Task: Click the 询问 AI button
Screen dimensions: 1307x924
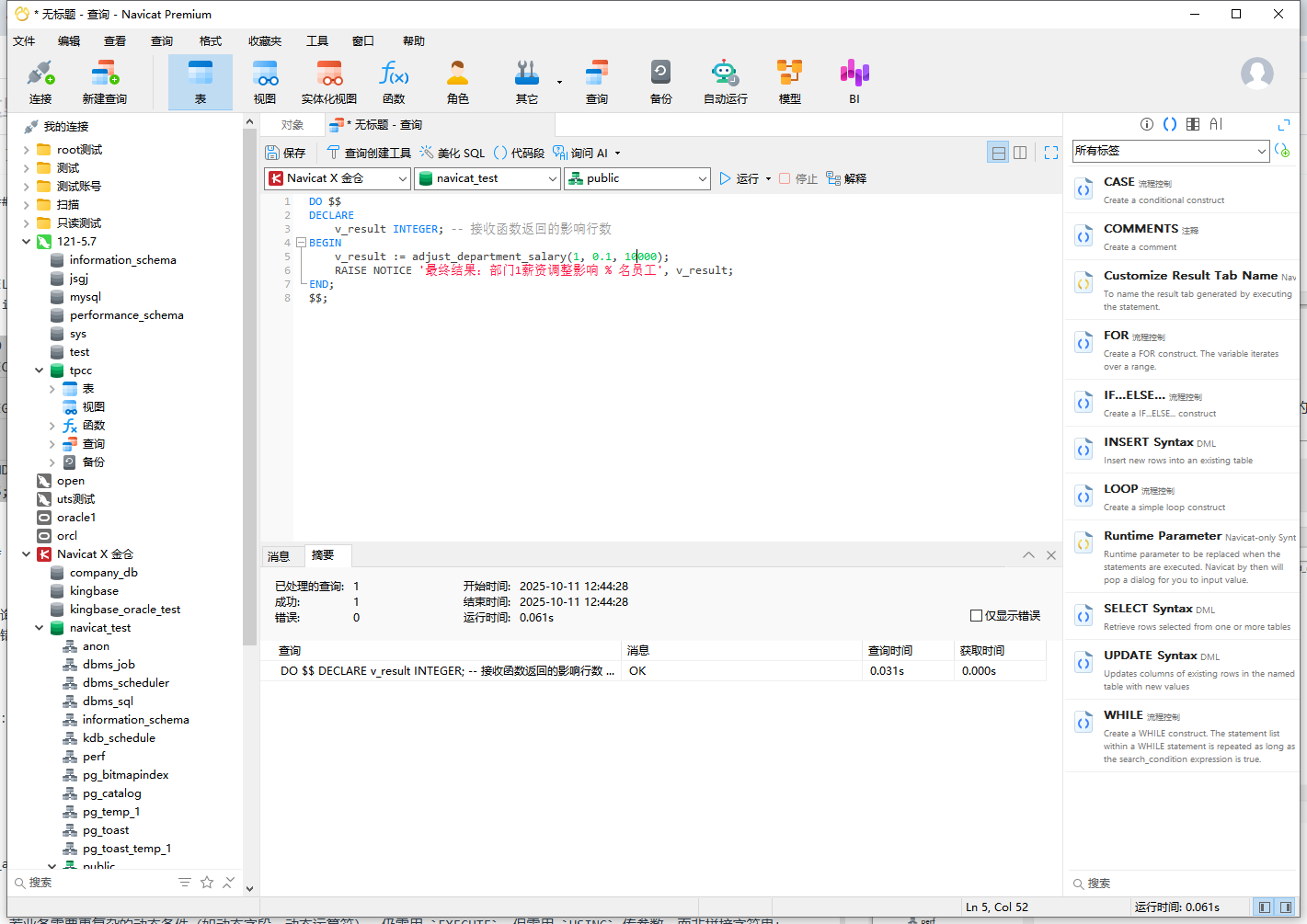Action: click(x=580, y=153)
